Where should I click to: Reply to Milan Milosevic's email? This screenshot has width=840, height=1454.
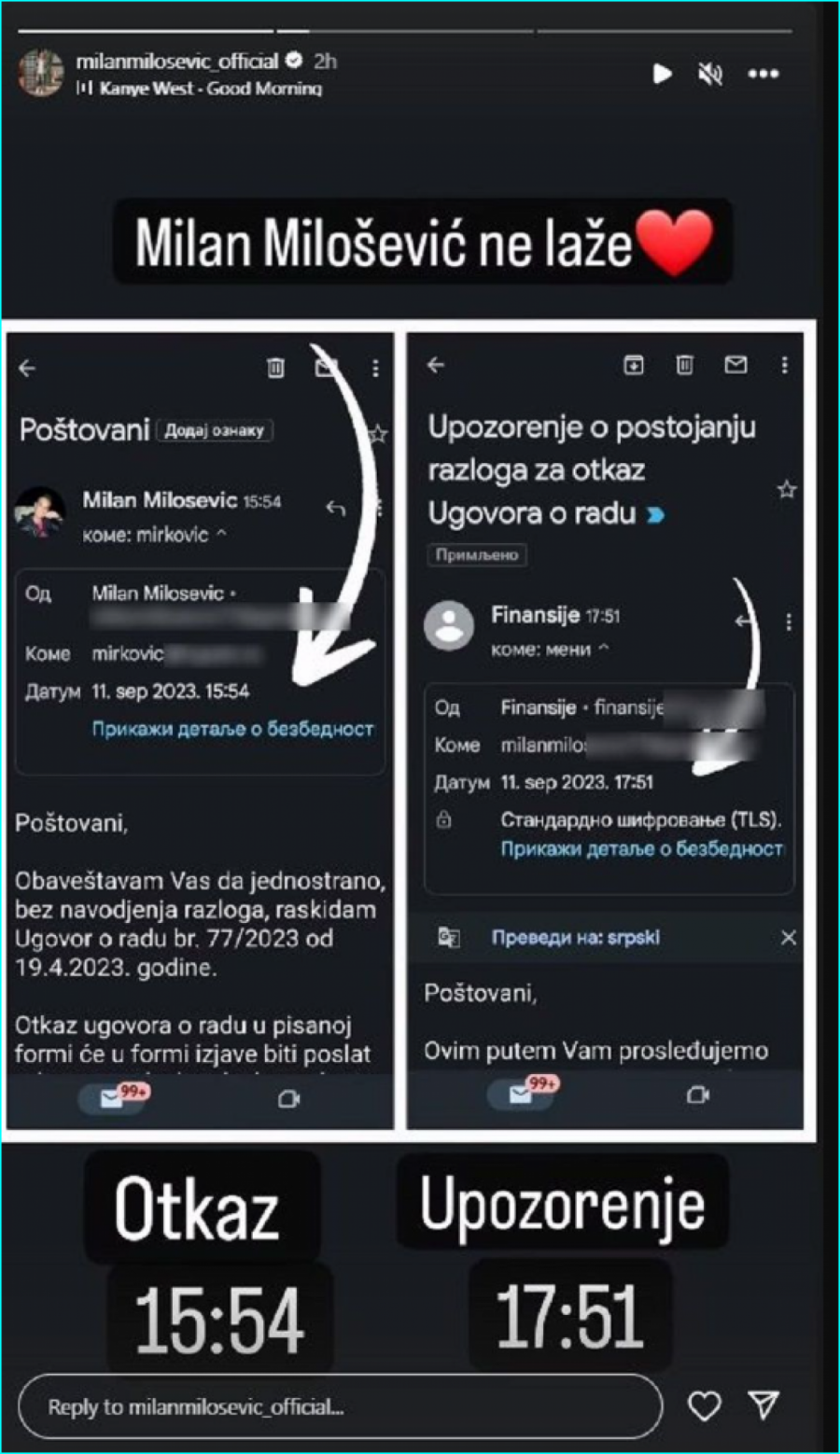[335, 508]
